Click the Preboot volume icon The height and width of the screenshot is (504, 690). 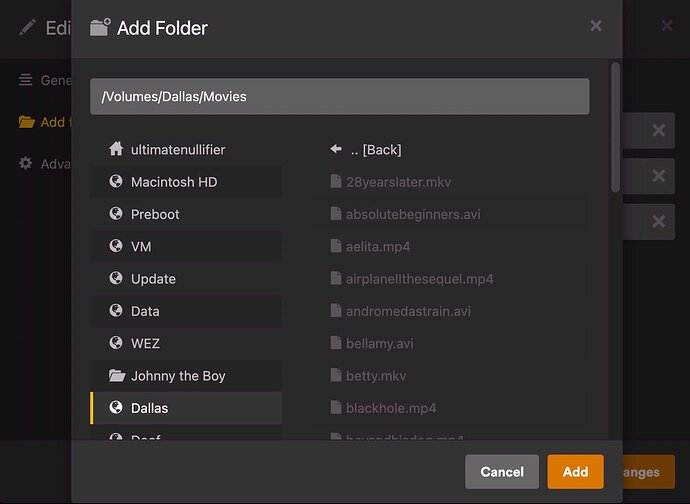point(116,213)
